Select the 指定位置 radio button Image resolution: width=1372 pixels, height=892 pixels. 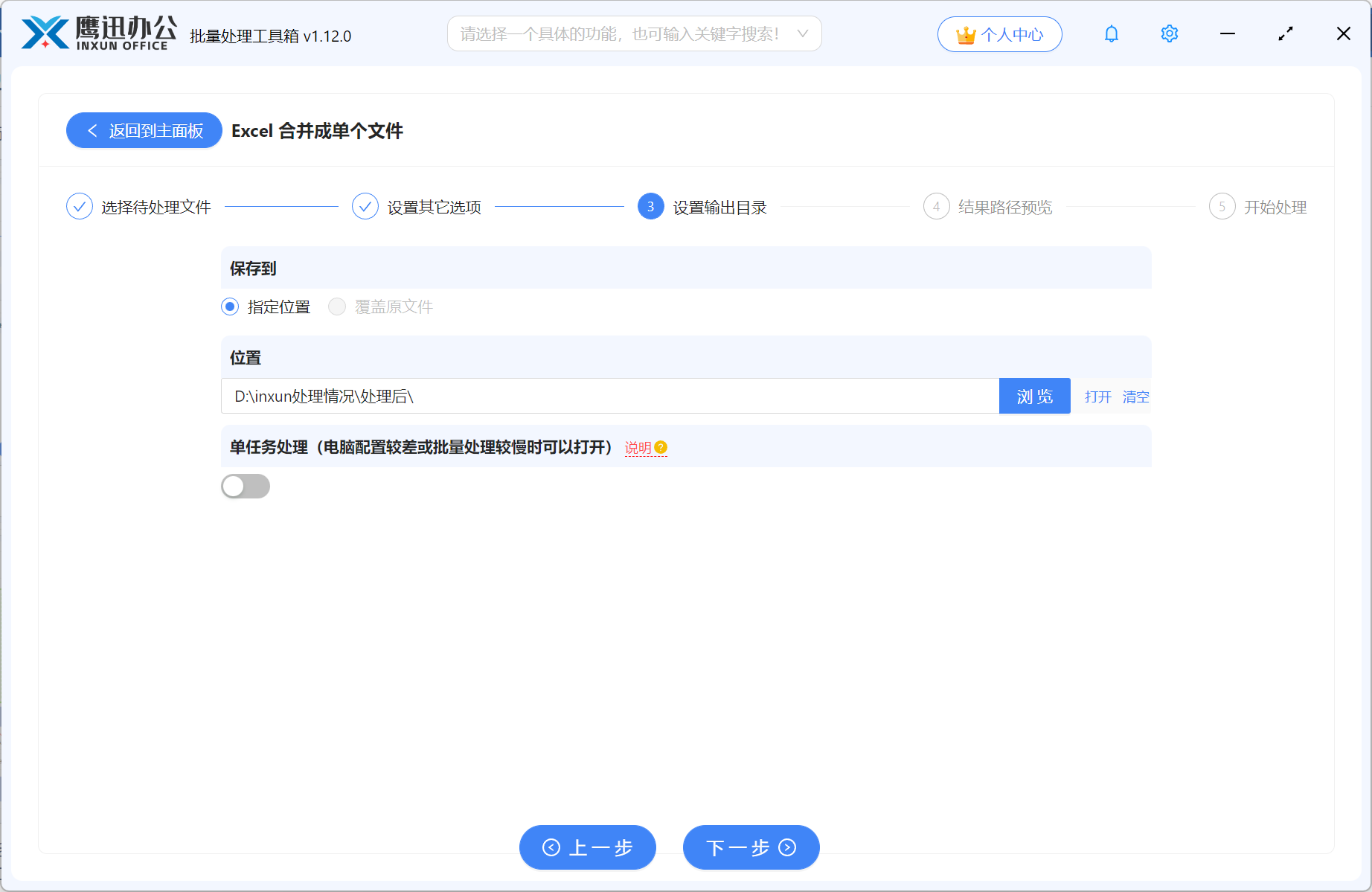[229, 307]
